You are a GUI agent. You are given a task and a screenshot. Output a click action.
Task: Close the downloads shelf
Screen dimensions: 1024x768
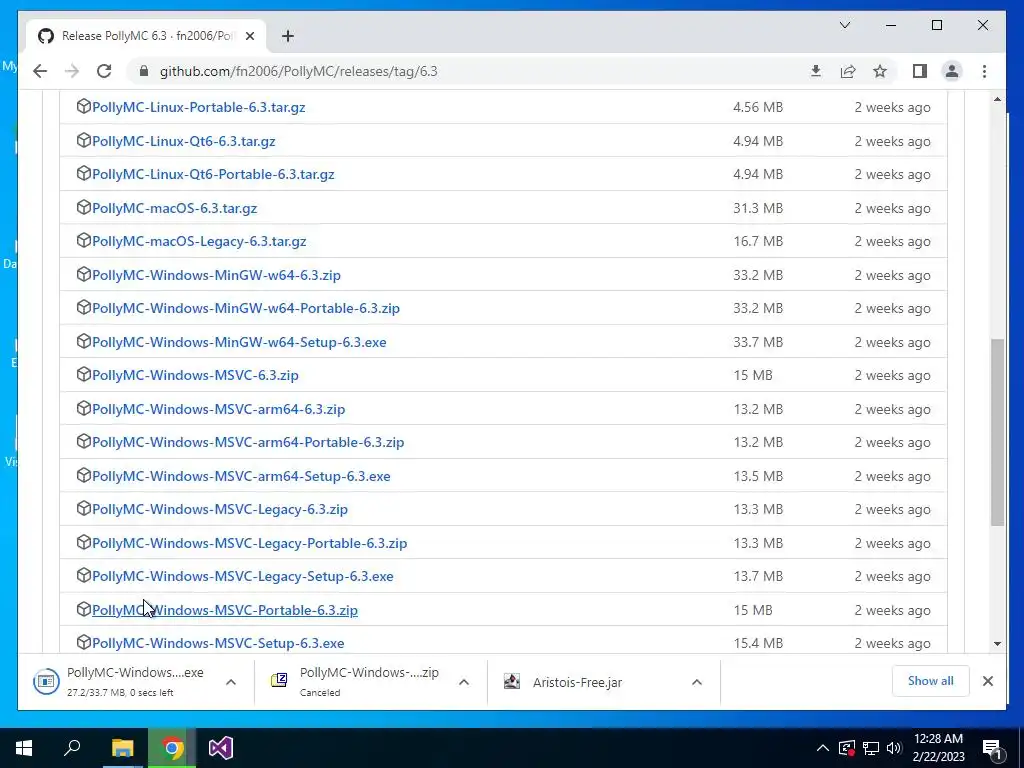pyautogui.click(x=987, y=681)
